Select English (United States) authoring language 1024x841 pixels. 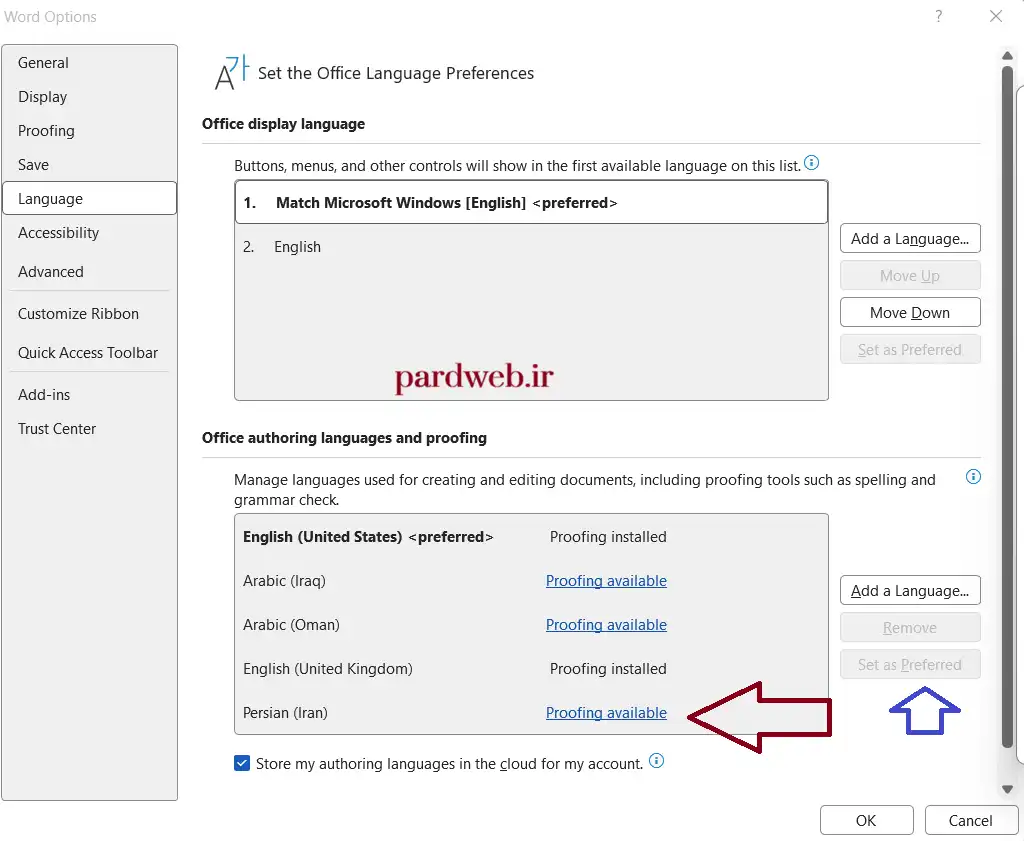click(x=531, y=537)
